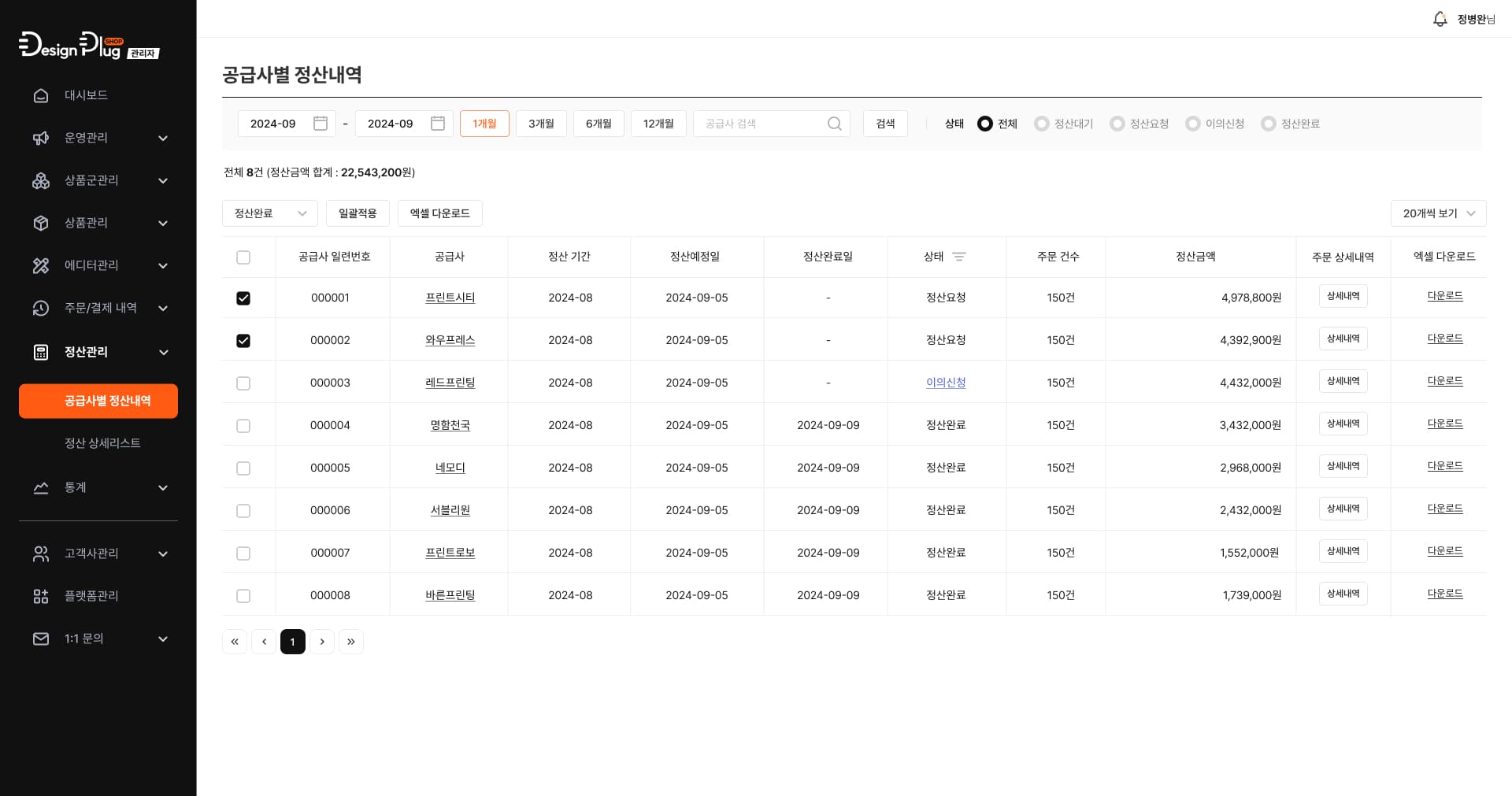
Task: Go to next page arrow
Action: pyautogui.click(x=322, y=642)
